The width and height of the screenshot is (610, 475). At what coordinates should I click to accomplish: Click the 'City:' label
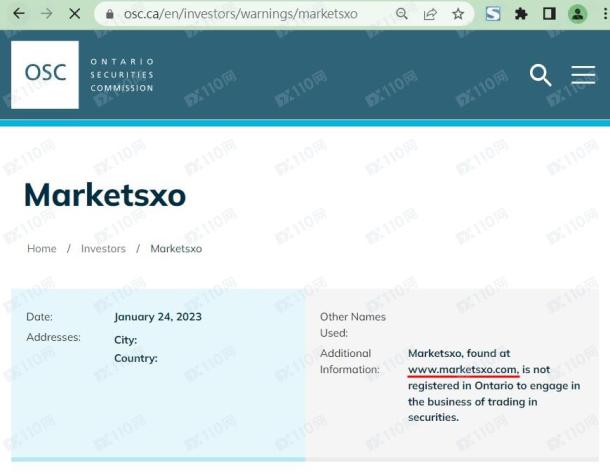[125, 340]
